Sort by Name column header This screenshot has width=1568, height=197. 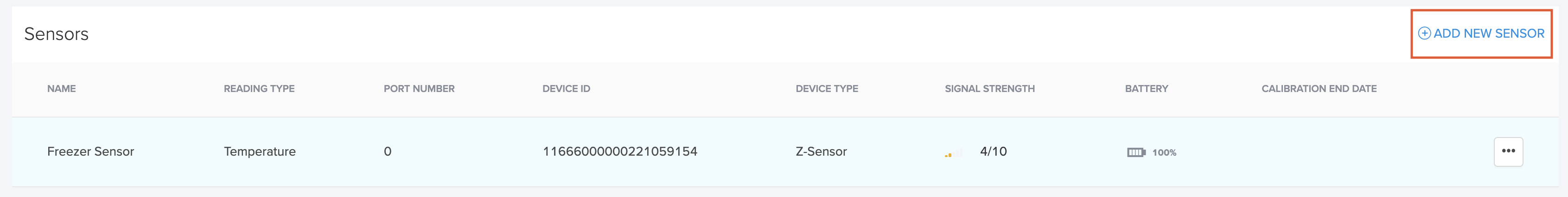pyautogui.click(x=62, y=88)
